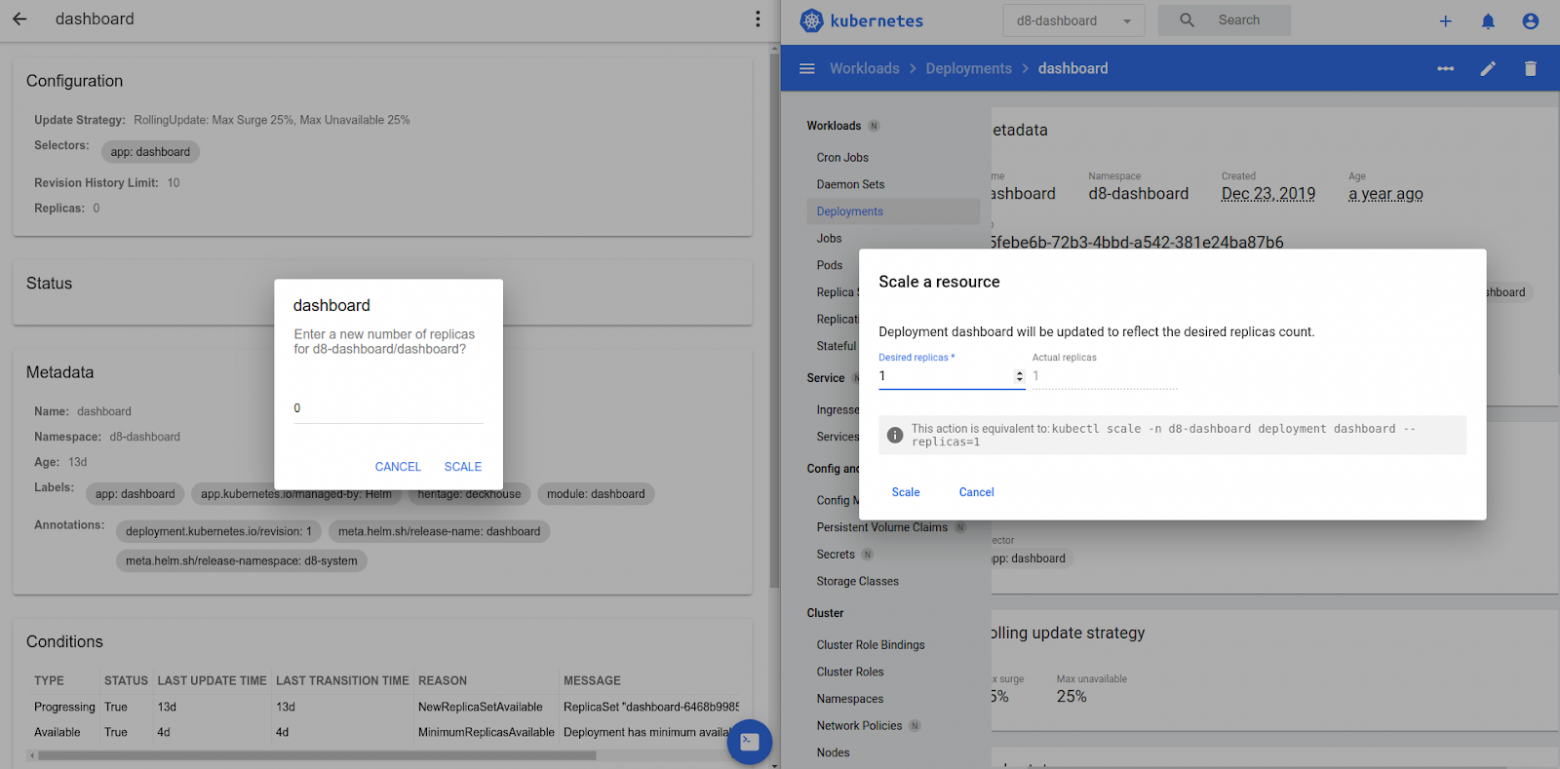Click the Desired replicas stepper arrows
This screenshot has width=1560, height=769.
(x=1019, y=376)
